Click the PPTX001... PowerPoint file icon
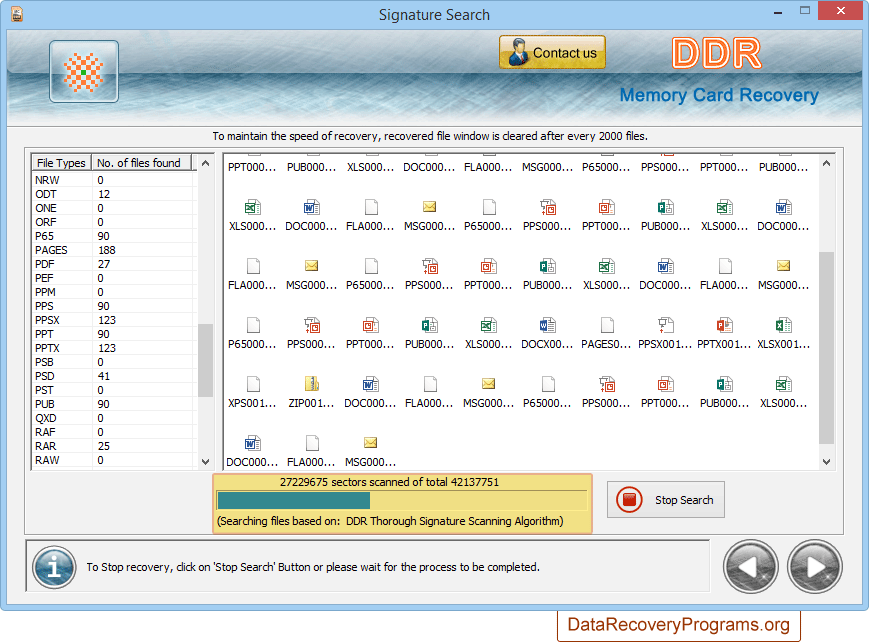Screen dimensions: 869x642 [x=724, y=325]
